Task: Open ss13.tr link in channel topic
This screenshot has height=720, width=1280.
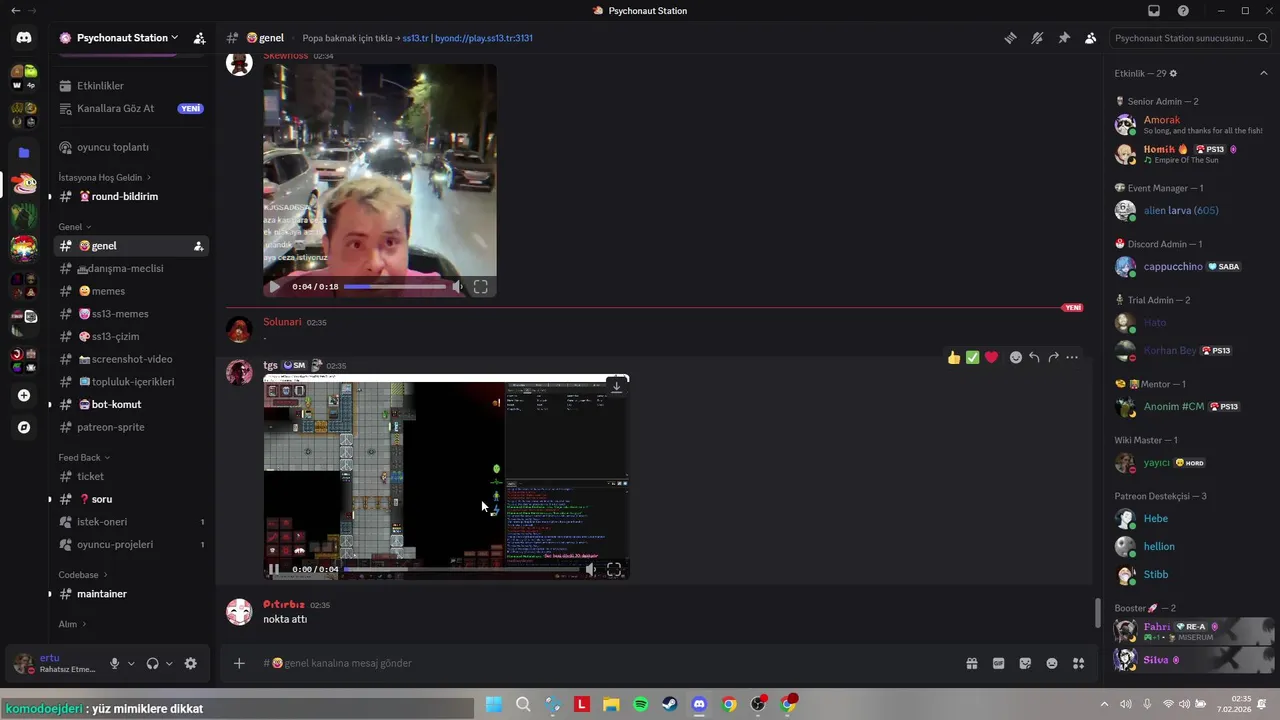Action: point(415,38)
